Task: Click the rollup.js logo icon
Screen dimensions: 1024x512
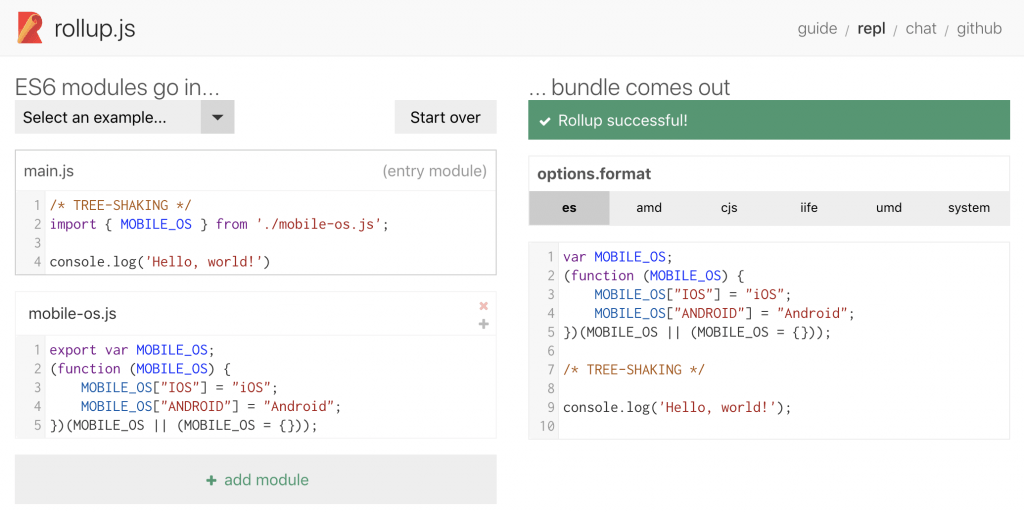Action: (29, 29)
